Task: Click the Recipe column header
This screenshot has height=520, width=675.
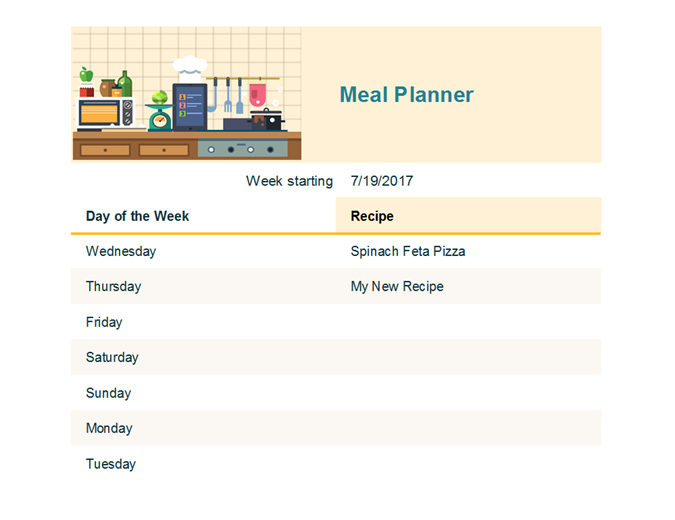Action: click(x=372, y=216)
